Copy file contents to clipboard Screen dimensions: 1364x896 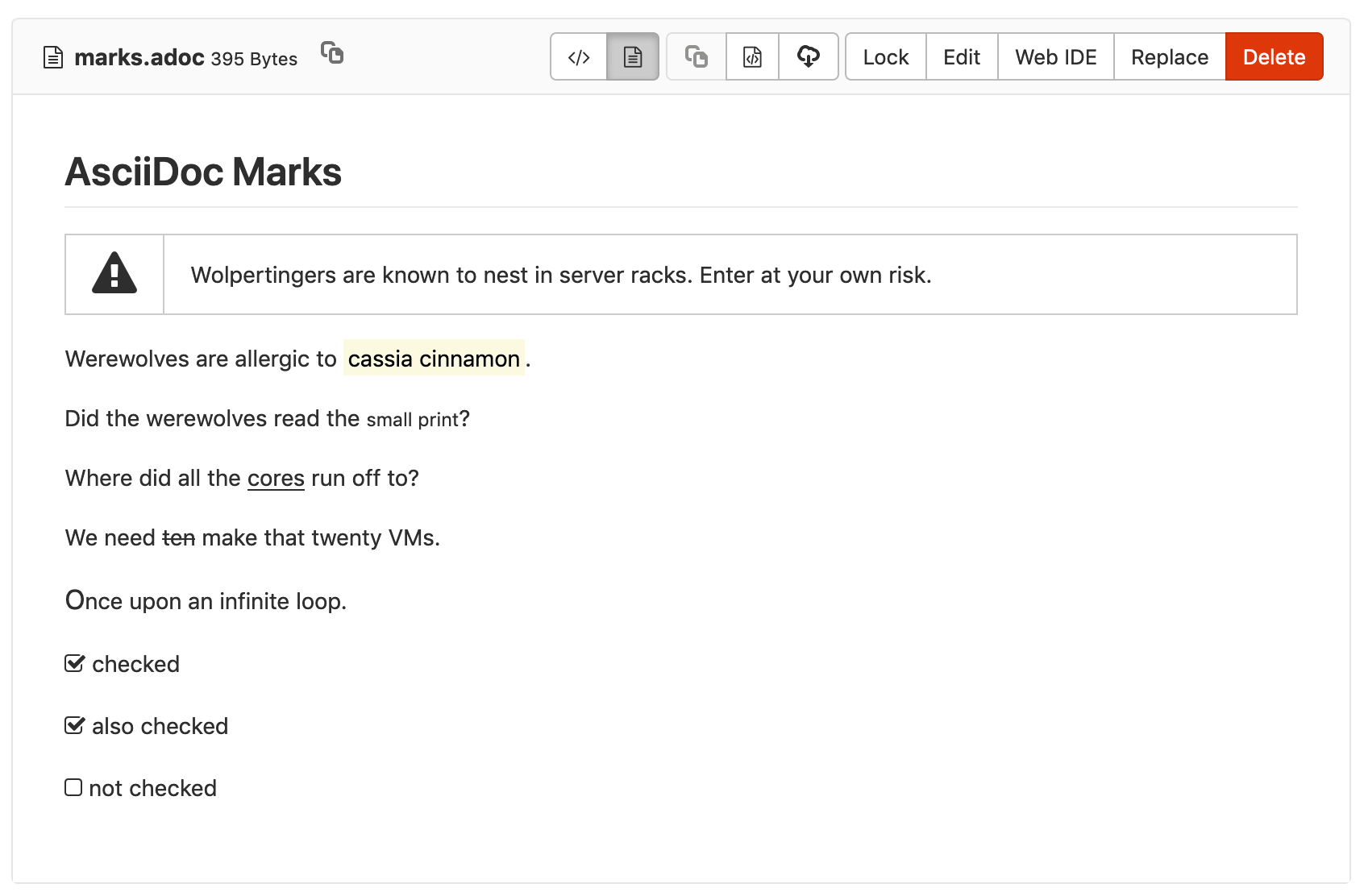(x=697, y=57)
